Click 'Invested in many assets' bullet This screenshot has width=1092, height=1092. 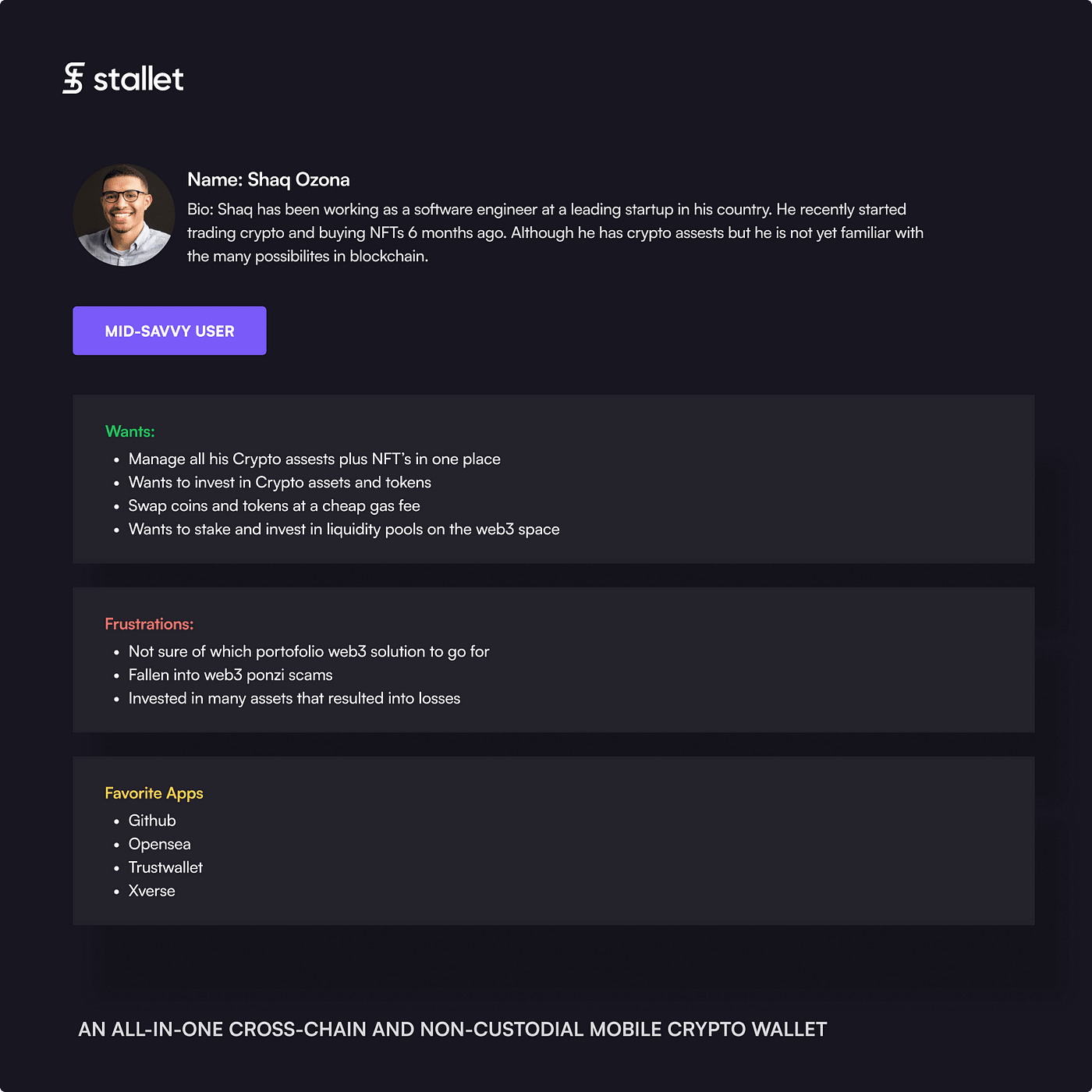click(295, 699)
